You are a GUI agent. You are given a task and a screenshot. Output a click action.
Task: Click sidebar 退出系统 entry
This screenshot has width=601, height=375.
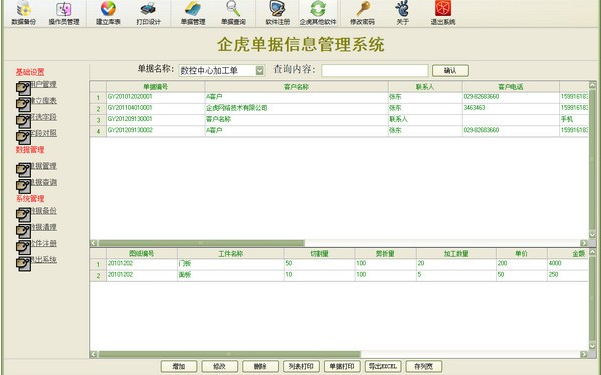(x=36, y=262)
